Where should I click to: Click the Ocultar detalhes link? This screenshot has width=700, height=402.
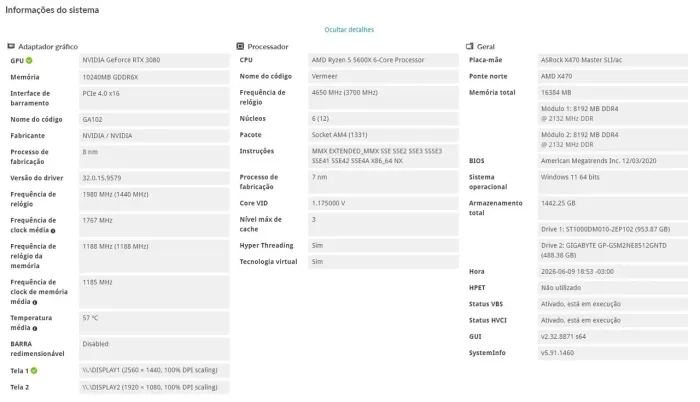point(349,29)
